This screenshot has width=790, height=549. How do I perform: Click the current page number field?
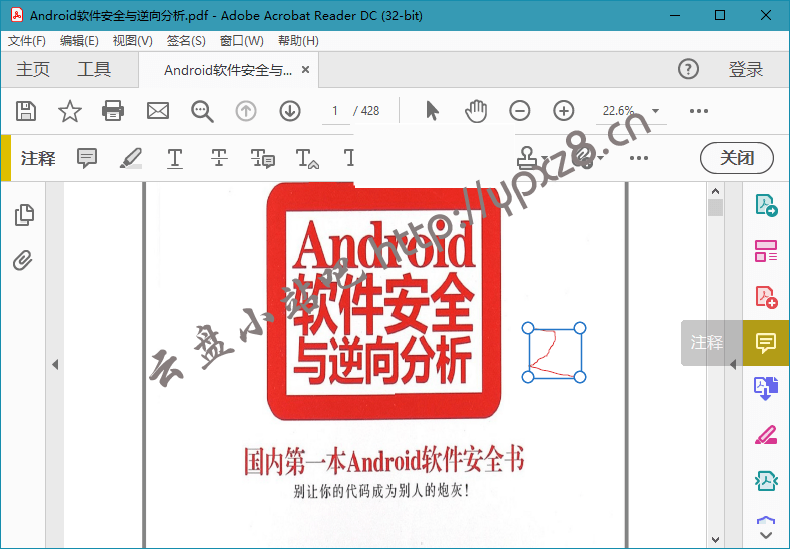click(x=336, y=111)
